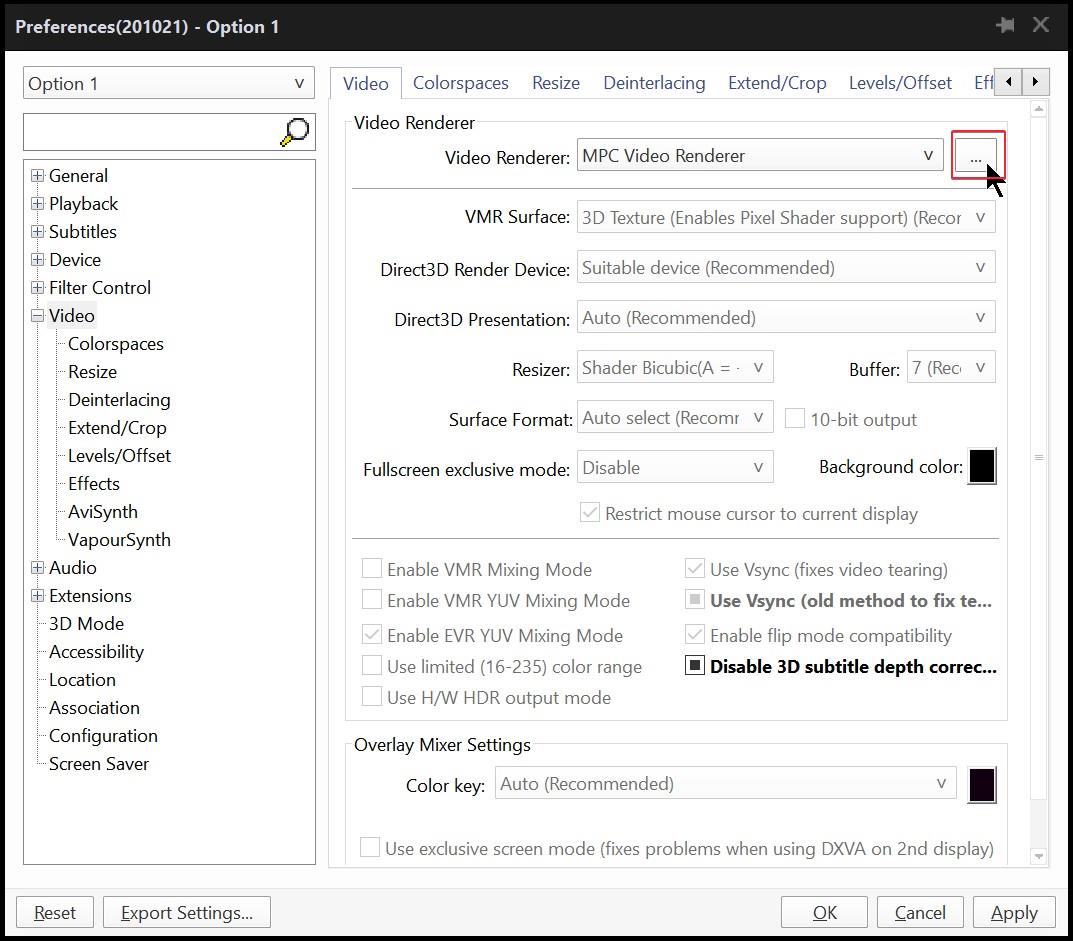The width and height of the screenshot is (1073, 941).
Task: Expand the Audio tree node
Action: tap(38, 568)
